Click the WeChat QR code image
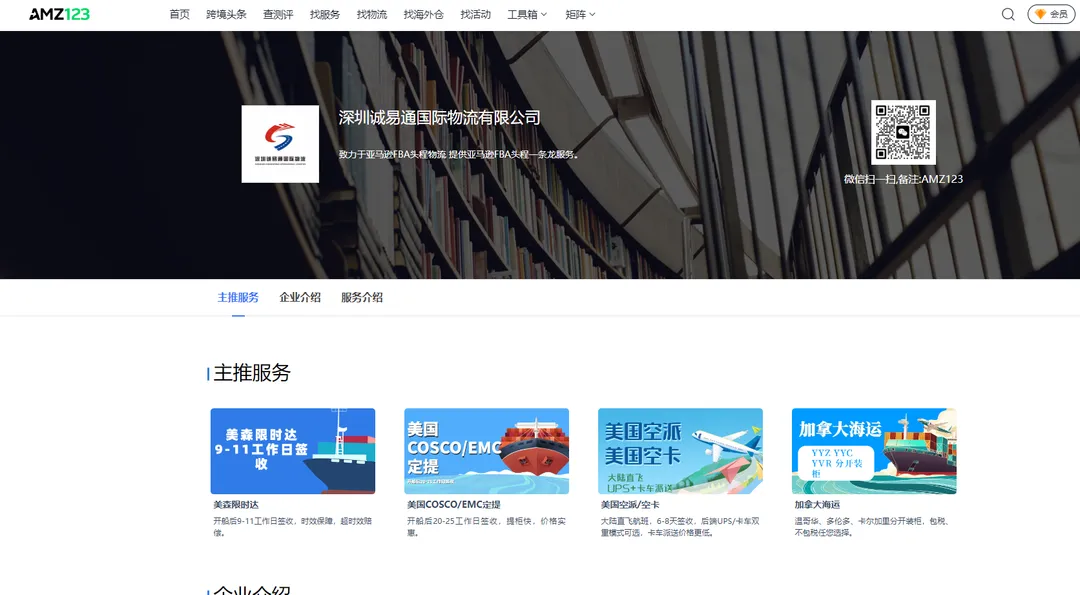 point(903,132)
